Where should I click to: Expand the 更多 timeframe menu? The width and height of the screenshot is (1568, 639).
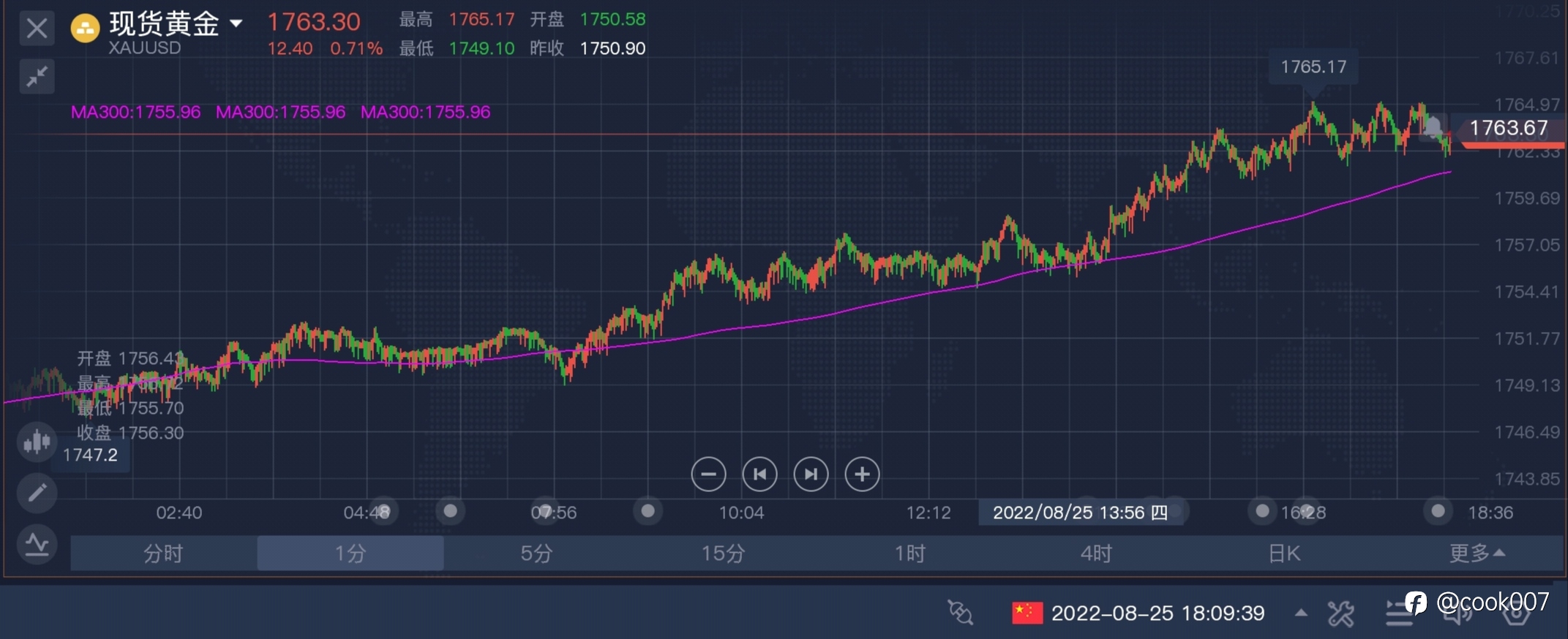click(1477, 553)
